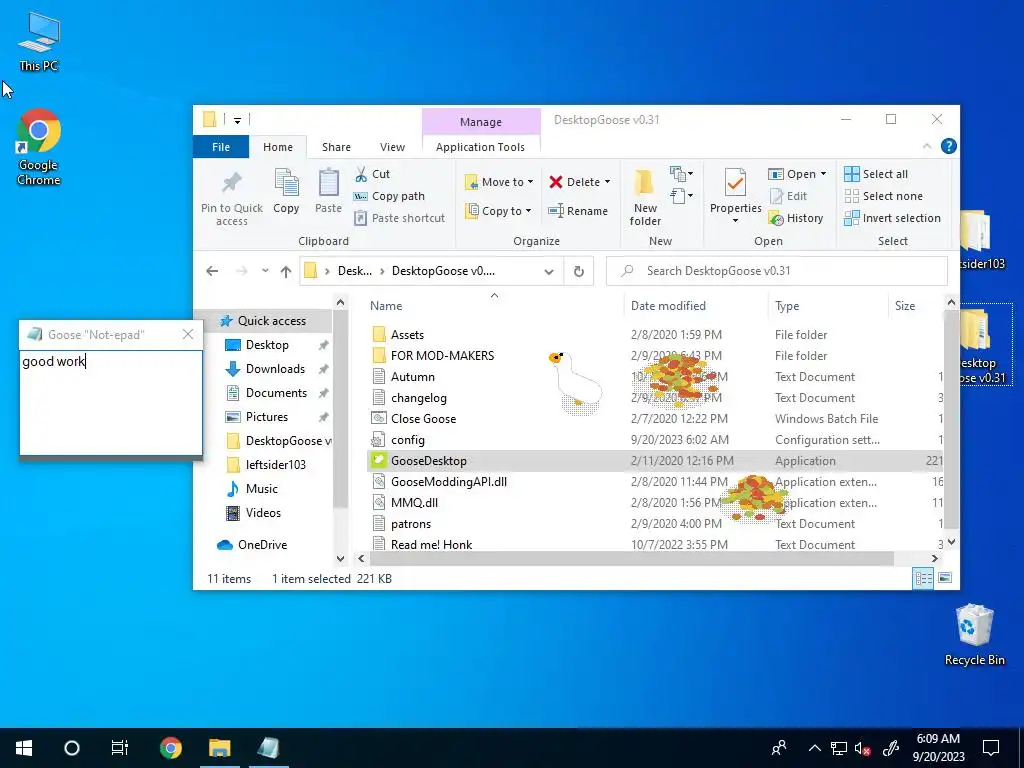Open Windows Start menu
Image resolution: width=1024 pixels, height=768 pixels.
click(24, 748)
